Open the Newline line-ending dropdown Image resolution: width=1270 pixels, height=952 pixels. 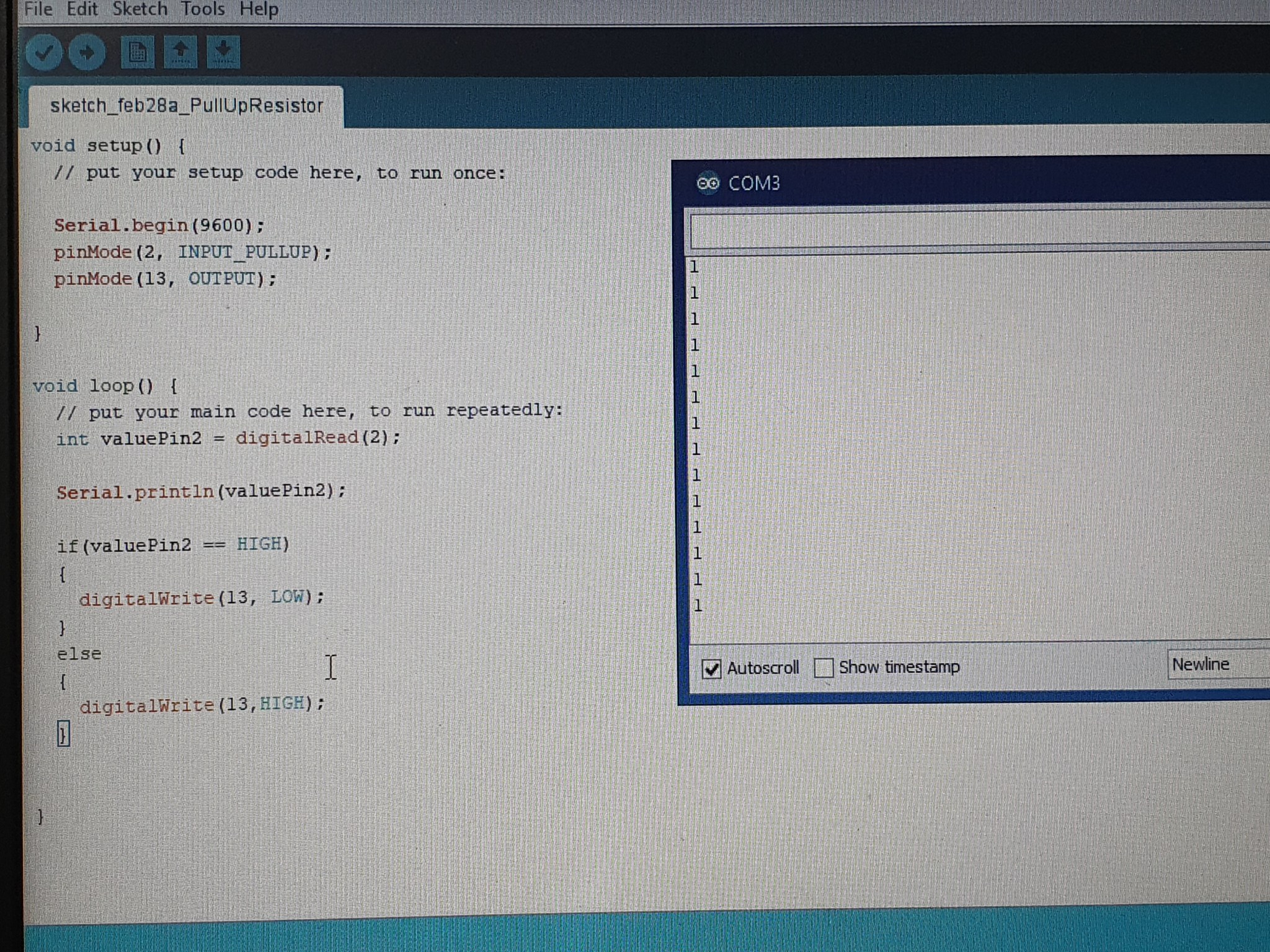[x=1202, y=663]
